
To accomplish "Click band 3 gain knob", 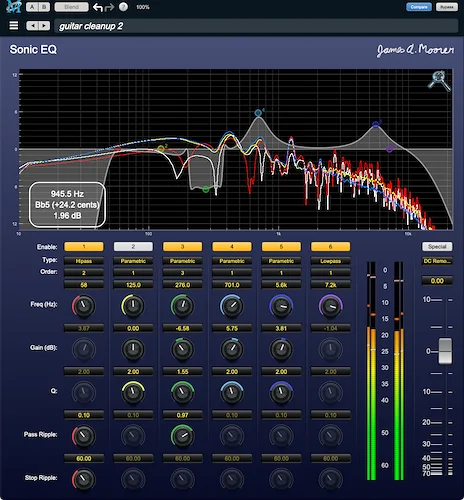I will [182, 349].
